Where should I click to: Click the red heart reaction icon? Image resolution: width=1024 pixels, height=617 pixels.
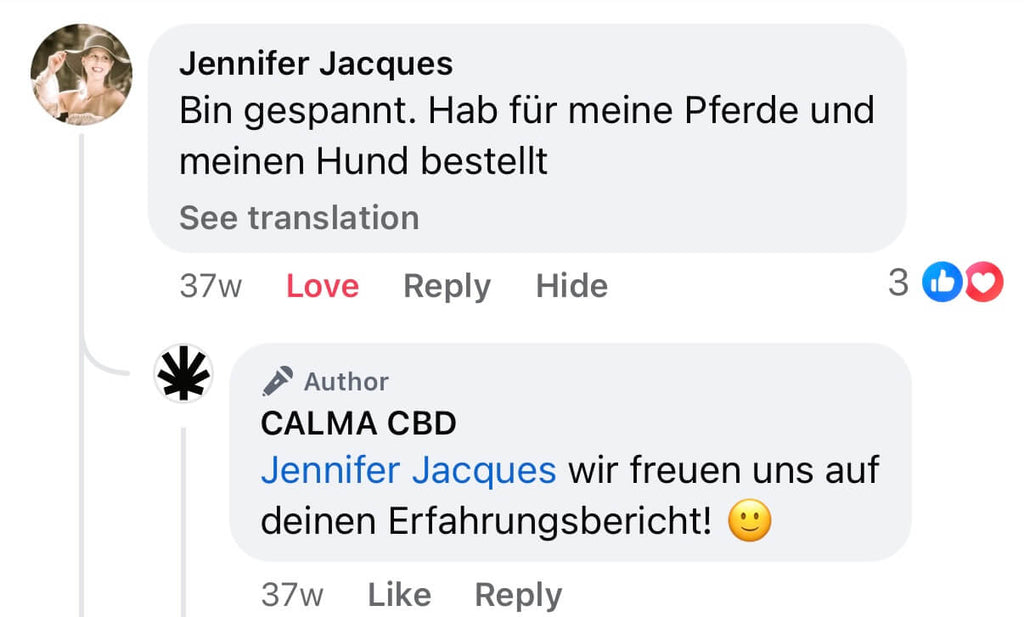tap(983, 285)
